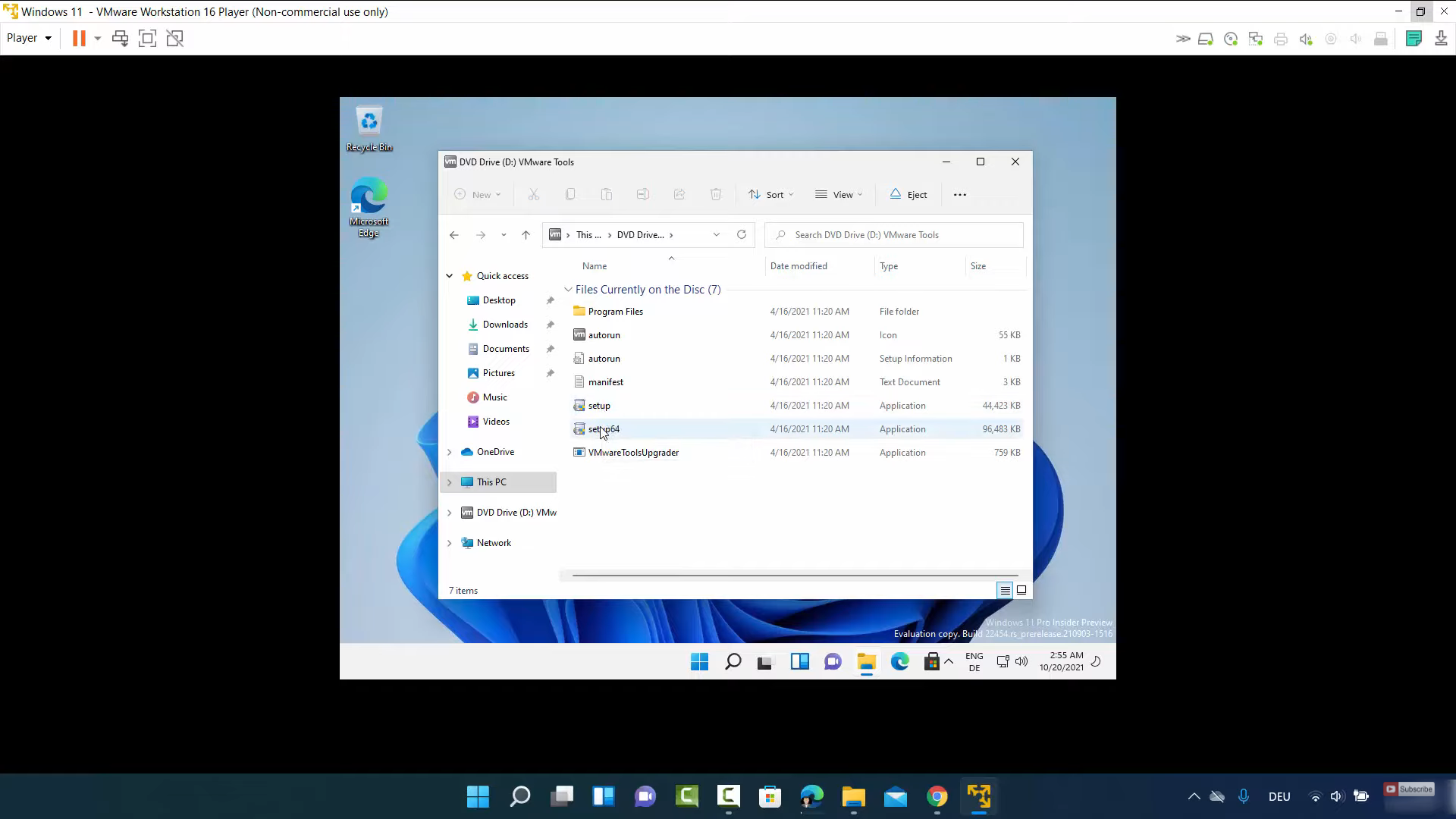The image size is (1456, 819).
Task: Open Downloads in Quick access
Action: pos(505,325)
